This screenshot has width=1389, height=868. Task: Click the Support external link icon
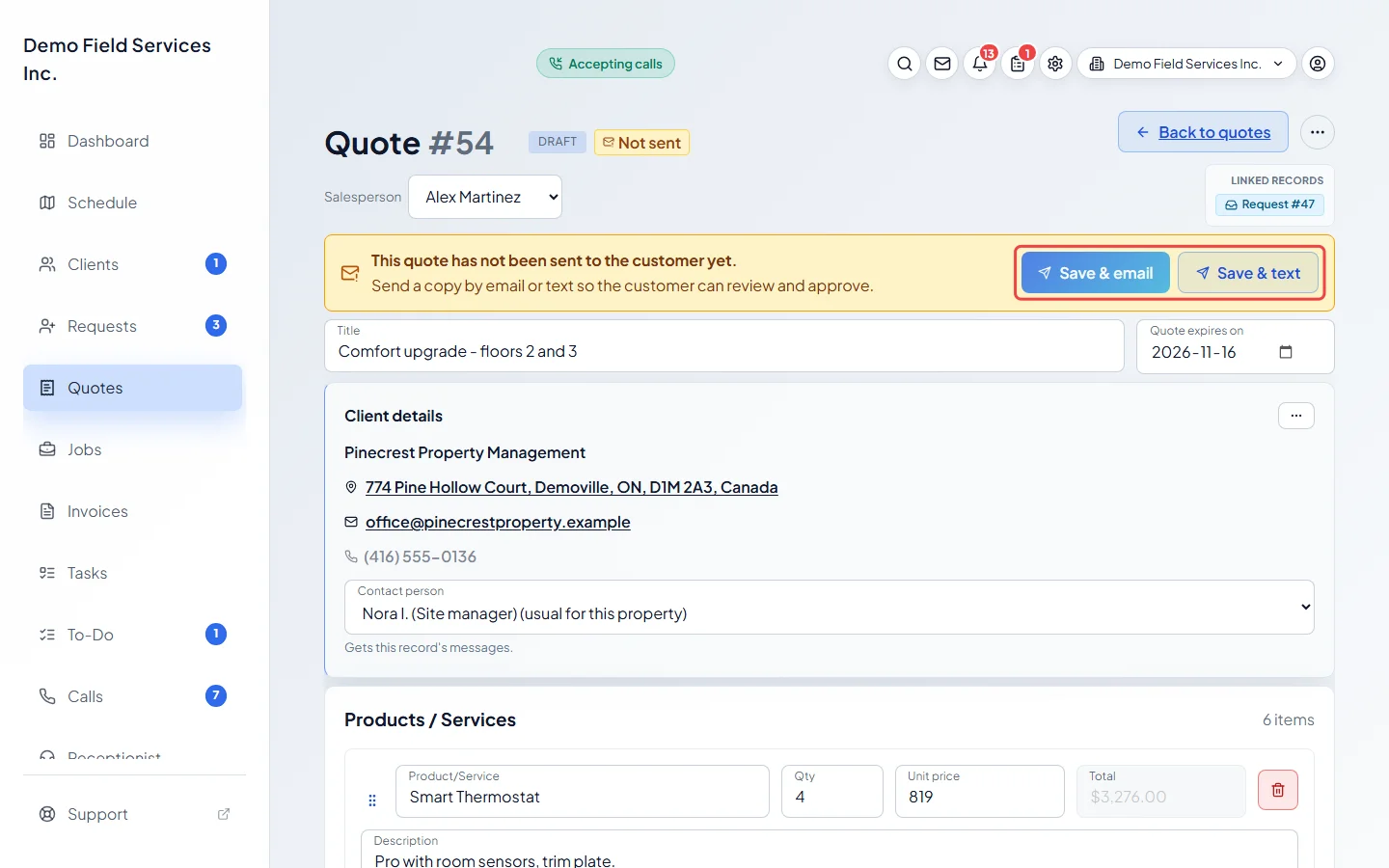point(224,814)
